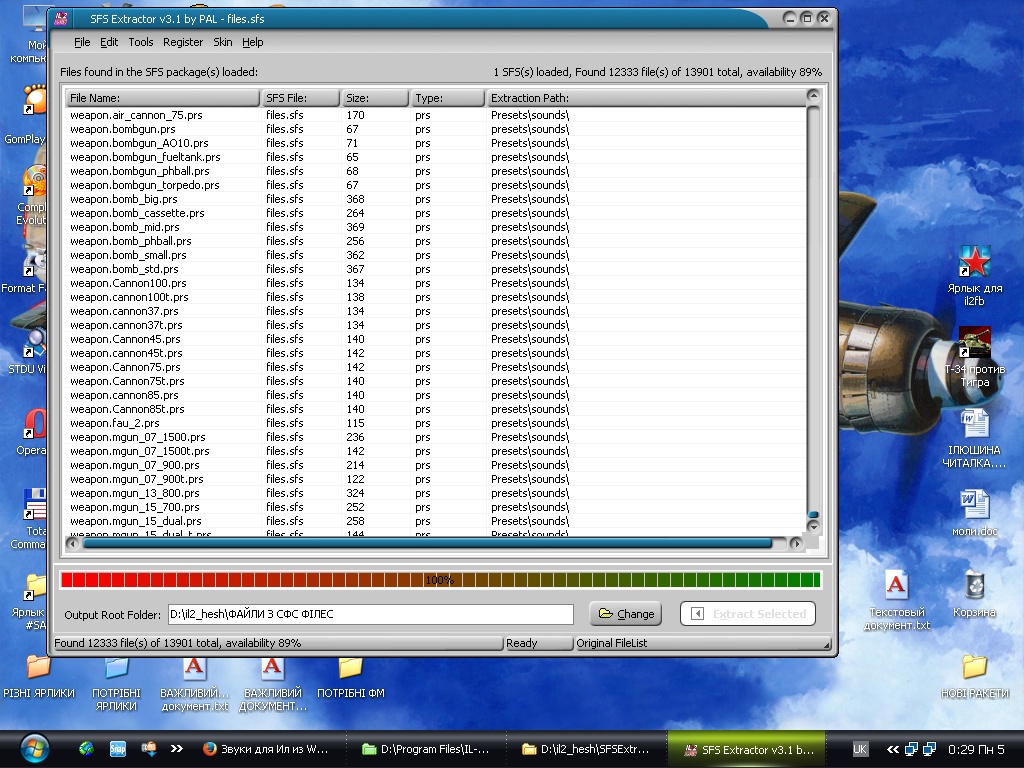Select the weapon.bomb_small.prs file
The width and height of the screenshot is (1024, 768).
(x=128, y=255)
